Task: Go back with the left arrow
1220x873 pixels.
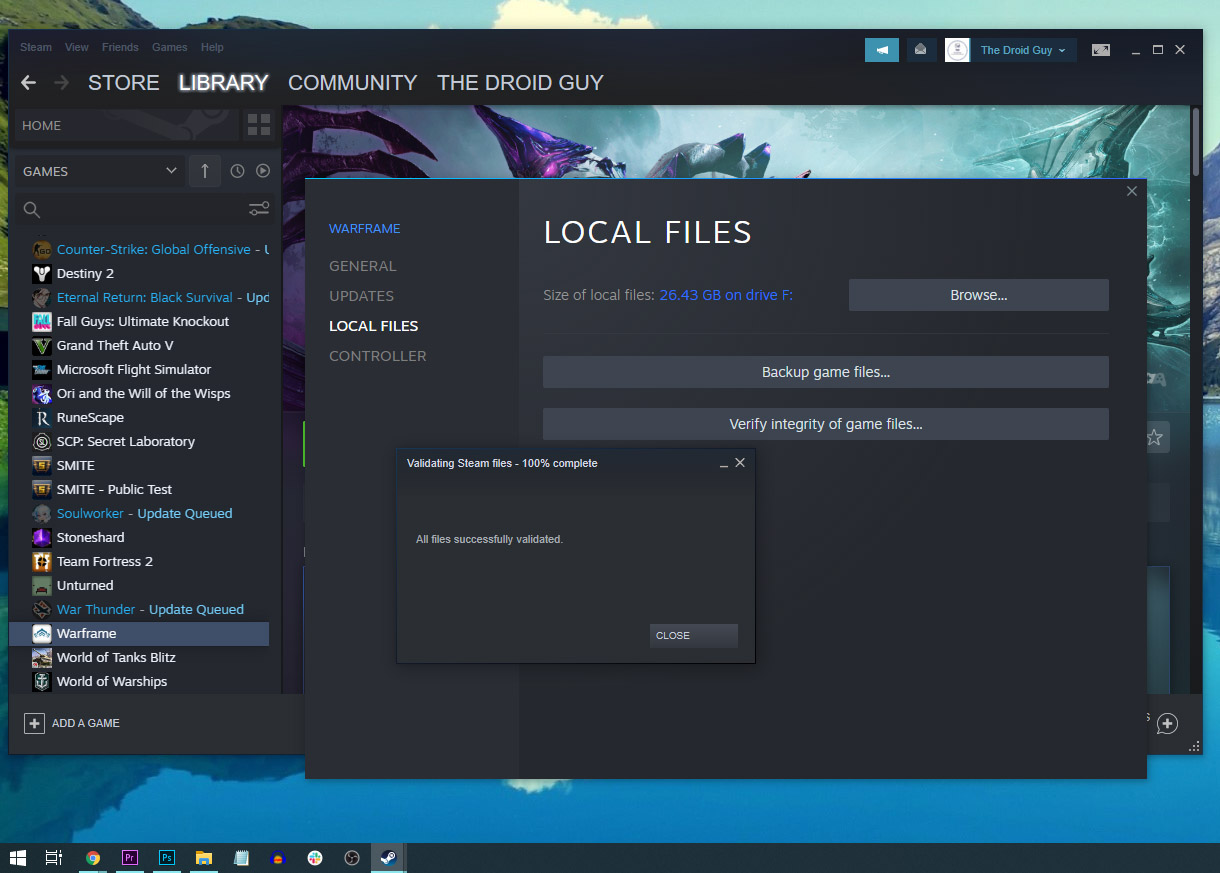Action: click(x=29, y=83)
